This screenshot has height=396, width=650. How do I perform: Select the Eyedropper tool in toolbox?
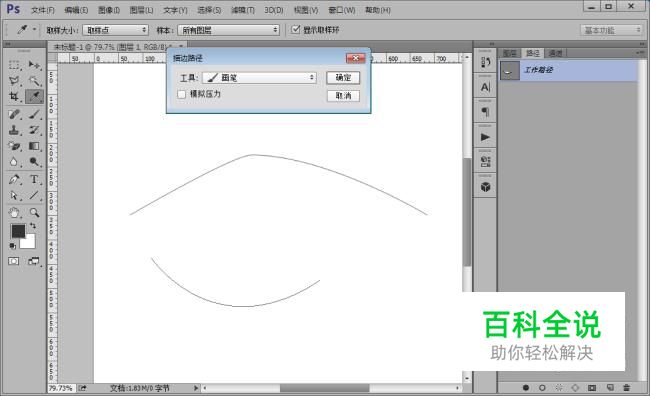click(x=34, y=97)
